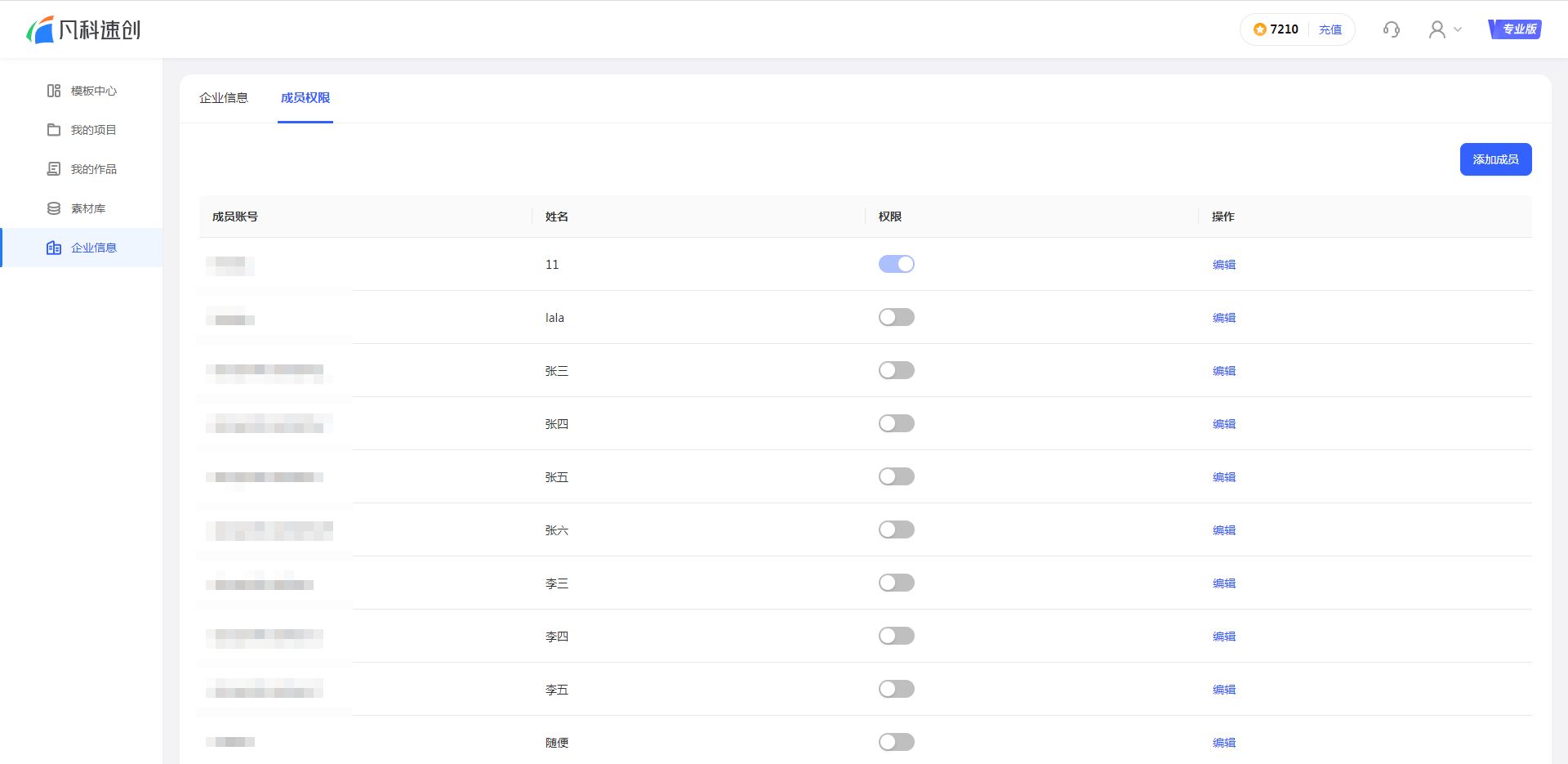Click the 我的作品 document icon
Screen dimensions: 1568x764
tap(54, 169)
